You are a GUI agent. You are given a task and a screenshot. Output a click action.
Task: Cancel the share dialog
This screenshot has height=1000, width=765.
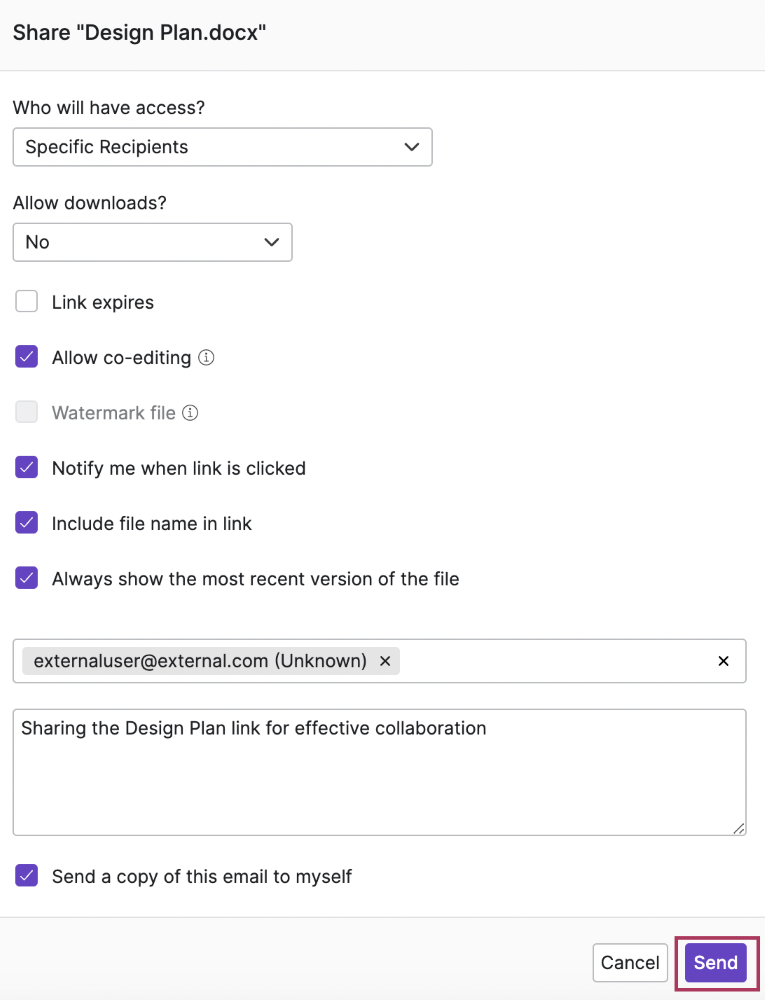(x=630, y=962)
